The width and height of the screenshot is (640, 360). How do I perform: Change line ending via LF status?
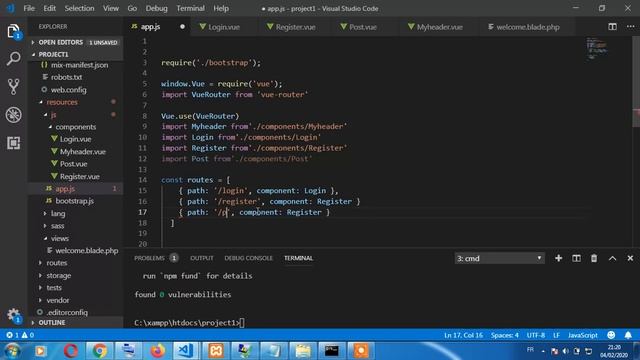pyautogui.click(x=556, y=335)
